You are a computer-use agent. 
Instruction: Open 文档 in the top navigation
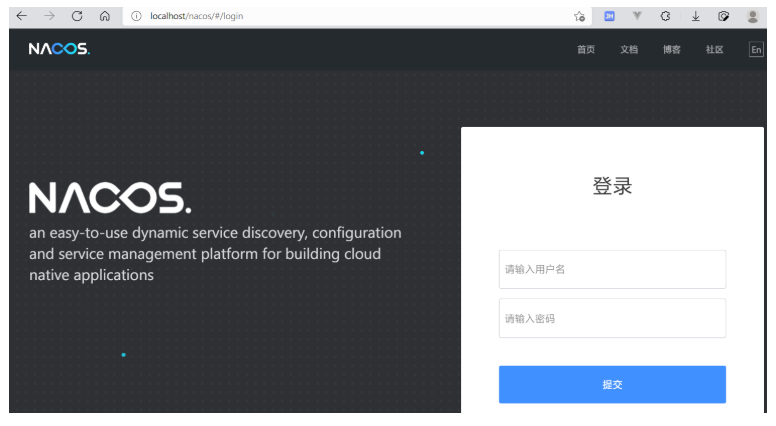coord(629,49)
